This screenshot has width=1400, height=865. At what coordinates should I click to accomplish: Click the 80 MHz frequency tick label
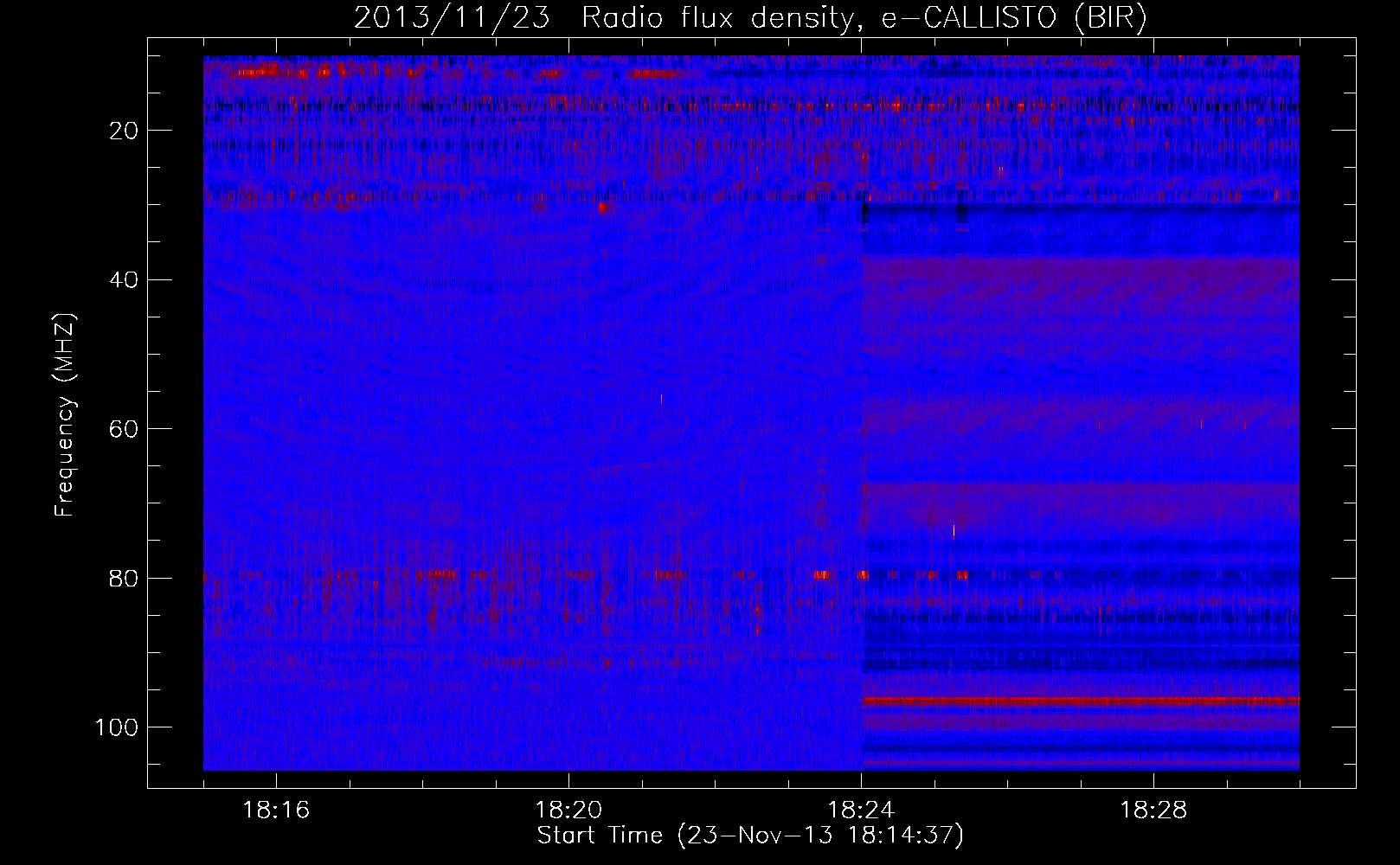125,578
